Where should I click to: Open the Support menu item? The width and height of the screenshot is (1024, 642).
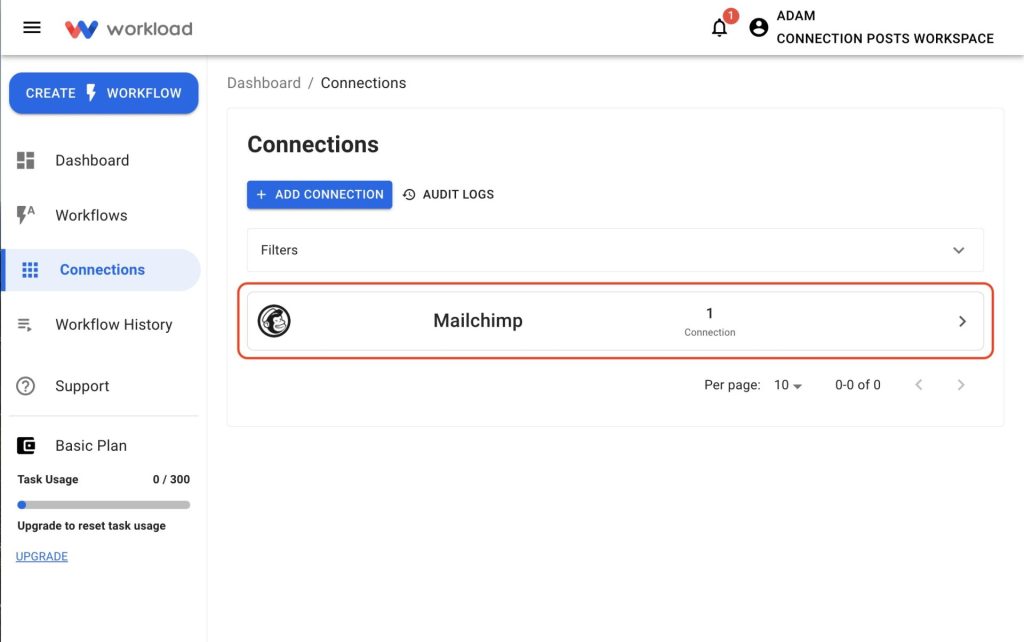(82, 386)
